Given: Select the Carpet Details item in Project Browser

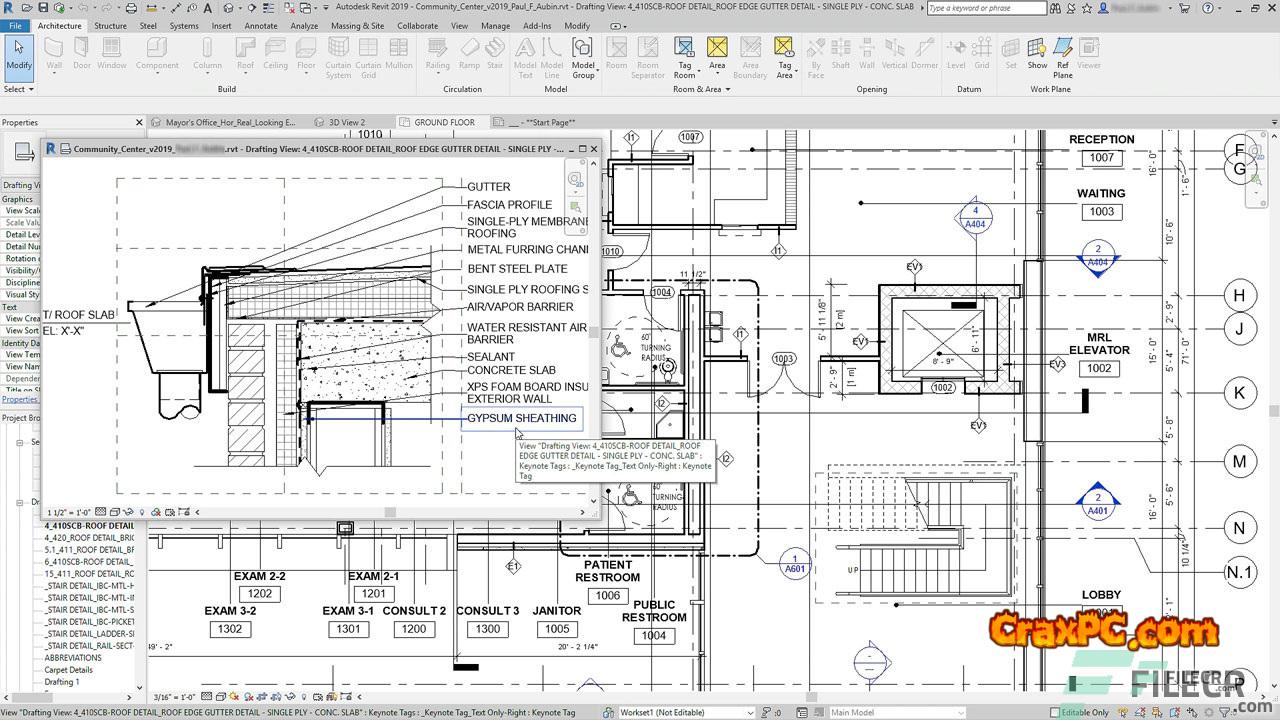Looking at the screenshot, I should pos(69,670).
